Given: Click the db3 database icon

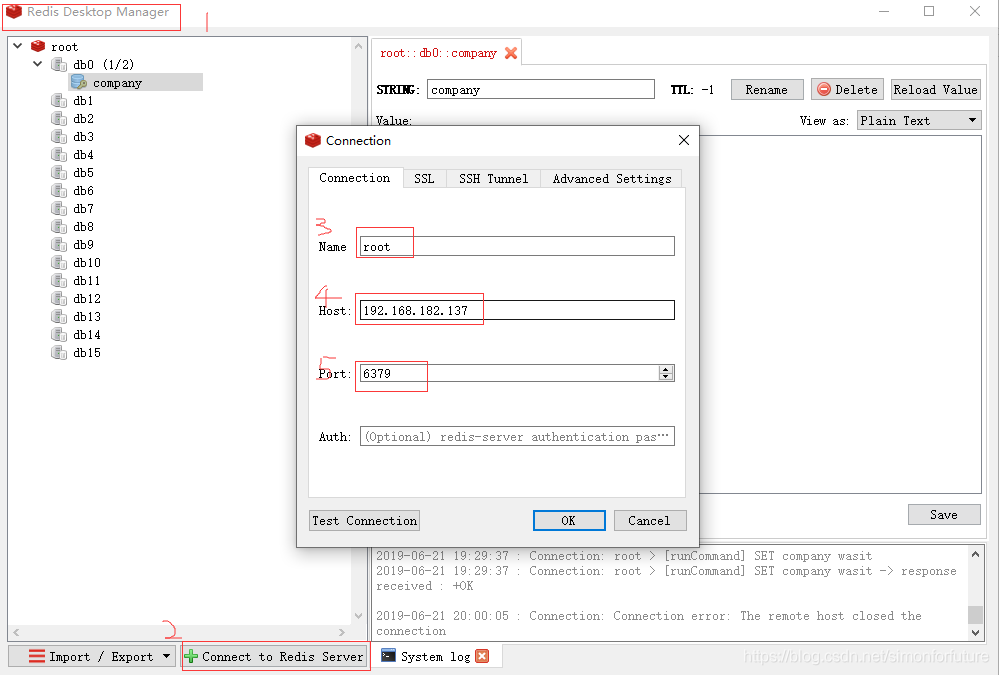Looking at the screenshot, I should tap(59, 136).
